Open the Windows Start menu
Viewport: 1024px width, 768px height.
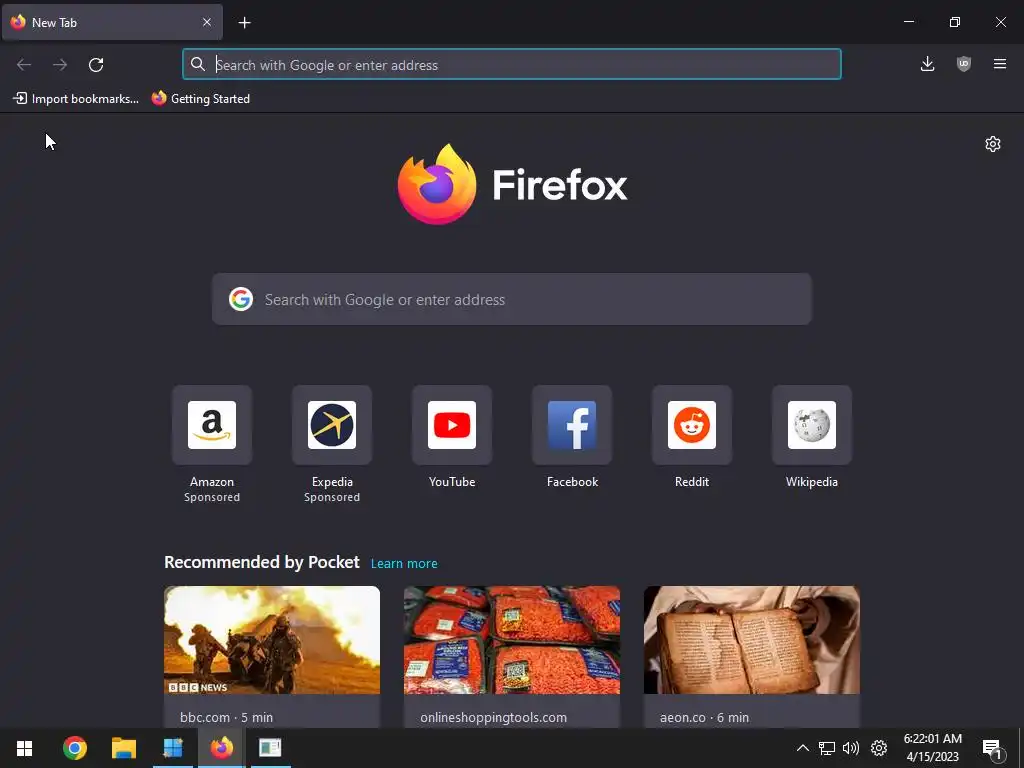[25, 748]
